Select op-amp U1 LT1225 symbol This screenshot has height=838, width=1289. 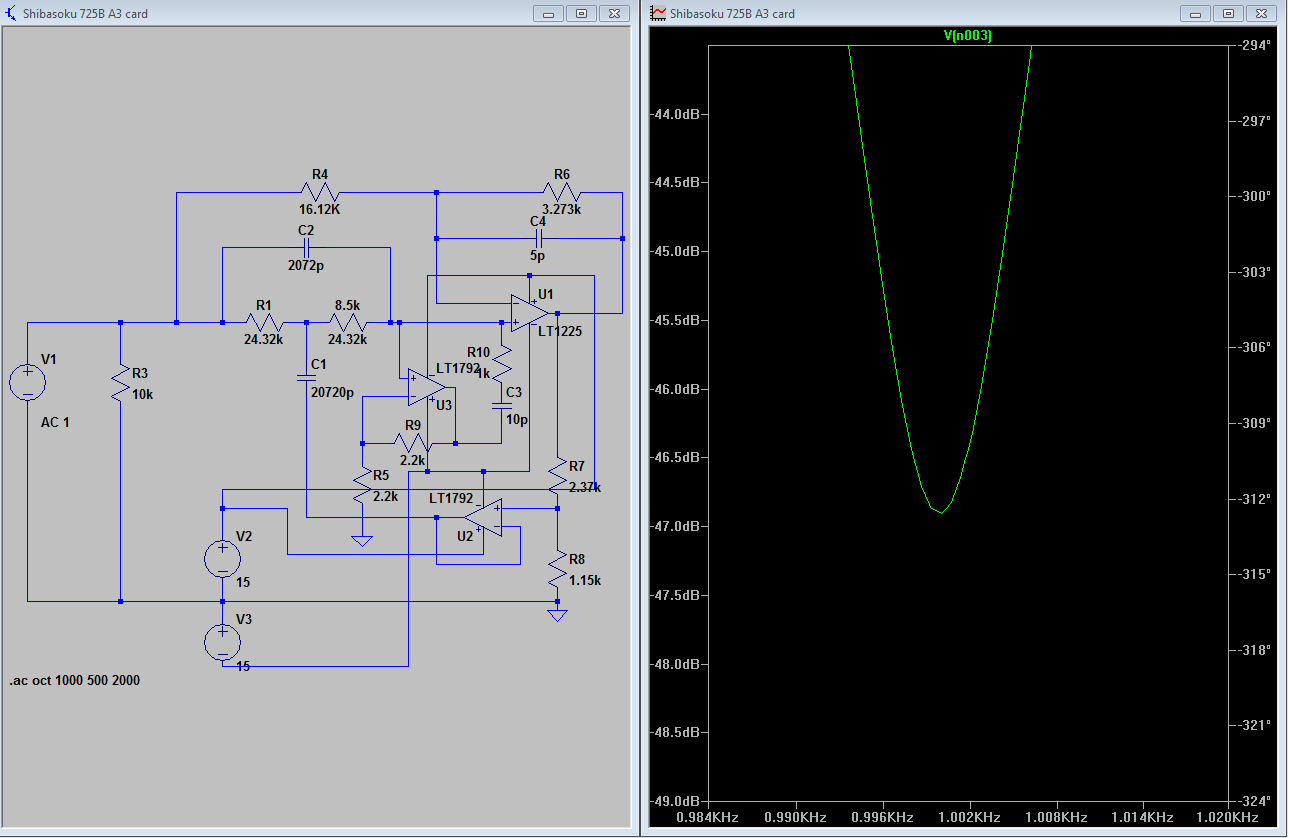tap(528, 313)
